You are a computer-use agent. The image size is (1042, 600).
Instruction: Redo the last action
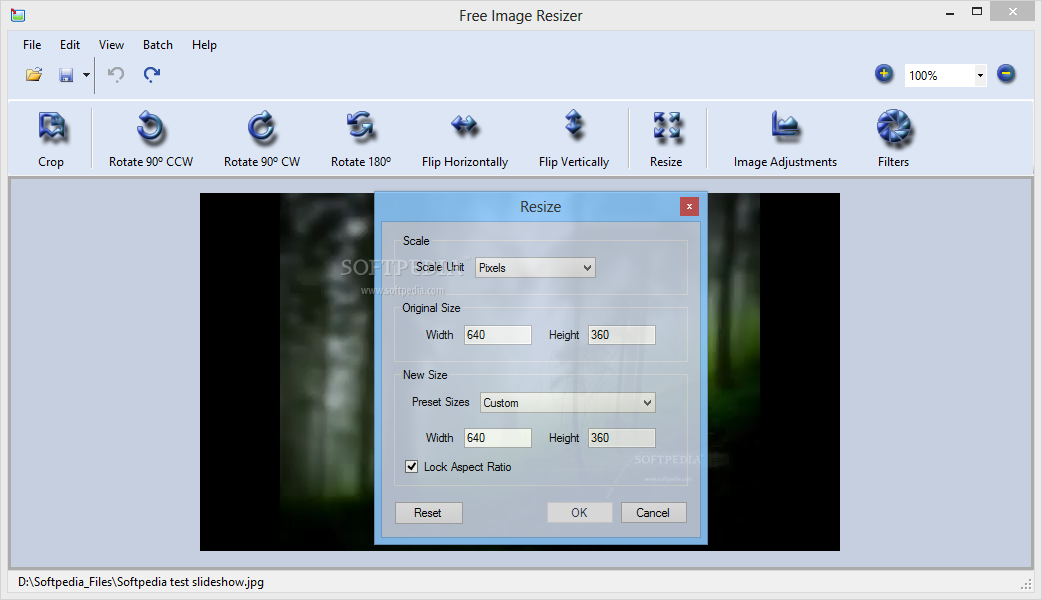152,74
